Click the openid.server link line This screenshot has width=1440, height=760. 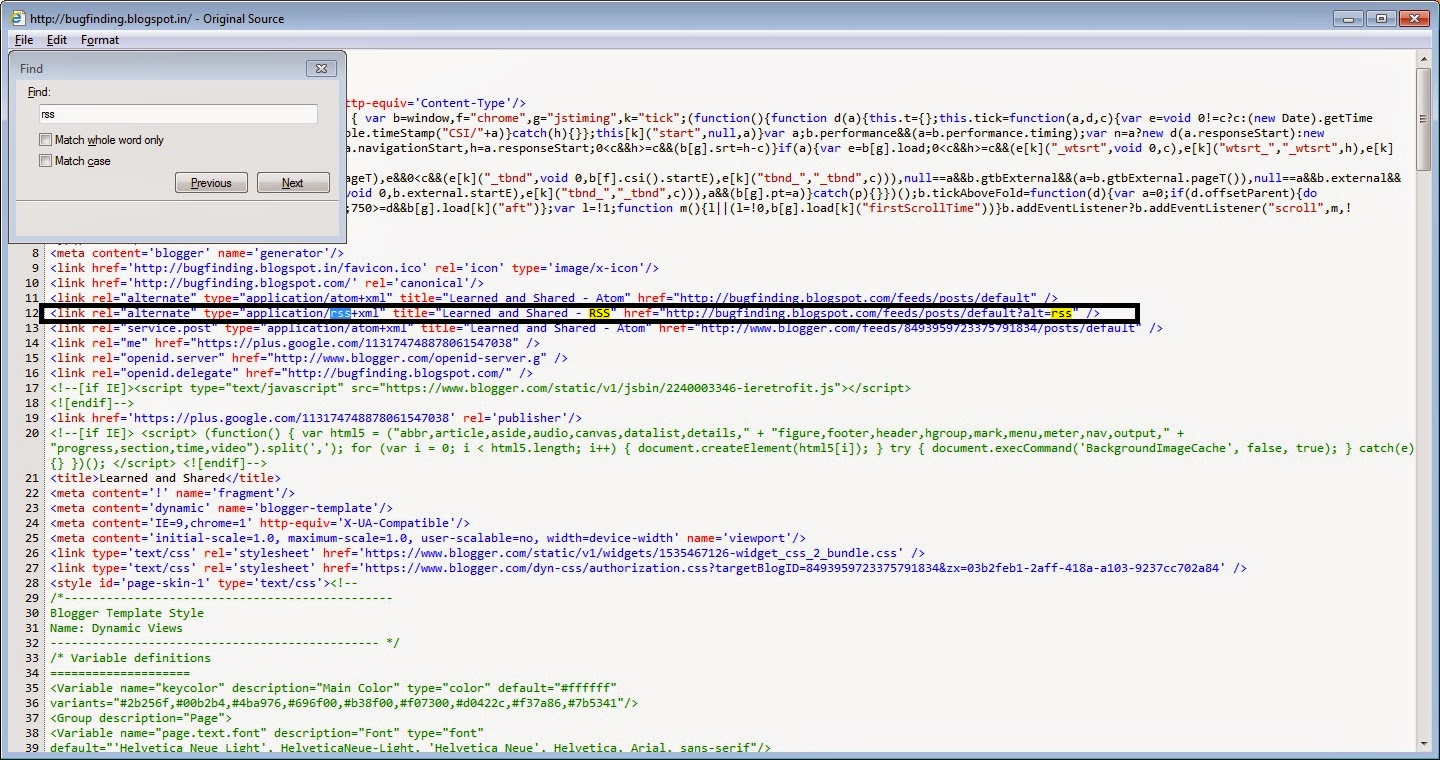pyautogui.click(x=309, y=358)
